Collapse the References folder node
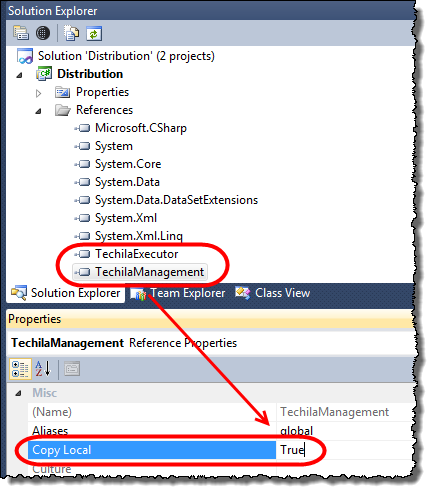Image resolution: width=434 pixels, height=495 pixels. point(39,111)
